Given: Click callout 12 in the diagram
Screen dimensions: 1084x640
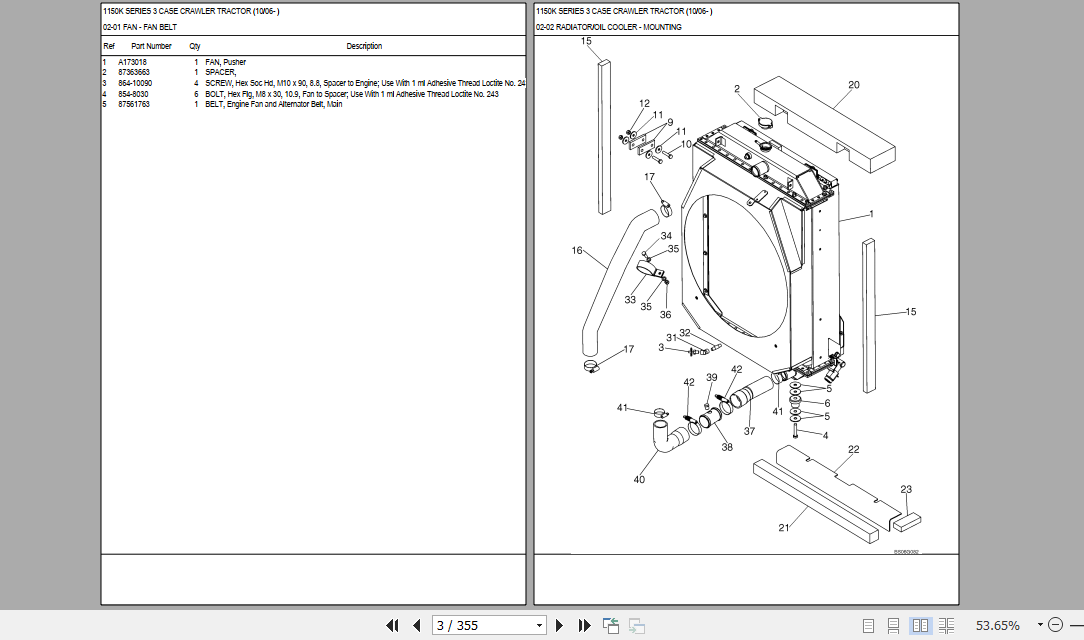Looking at the screenshot, I should pyautogui.click(x=644, y=104).
